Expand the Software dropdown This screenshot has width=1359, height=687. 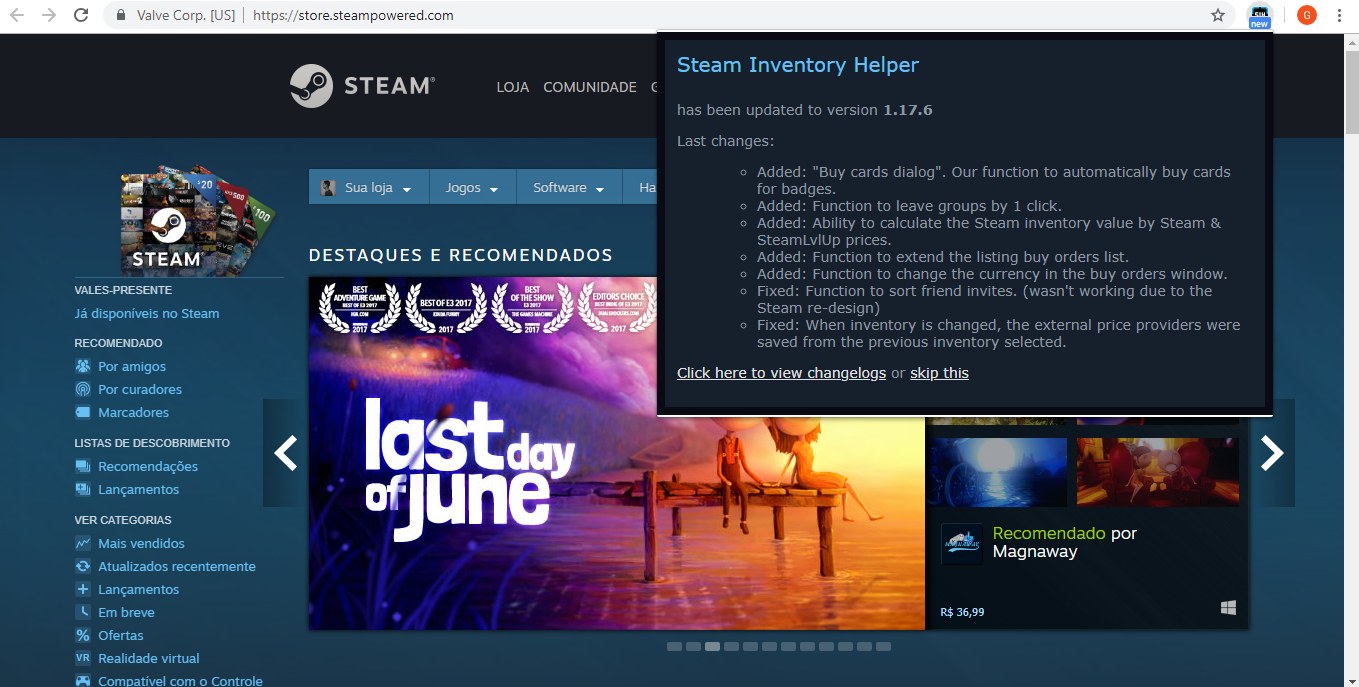[x=569, y=187]
